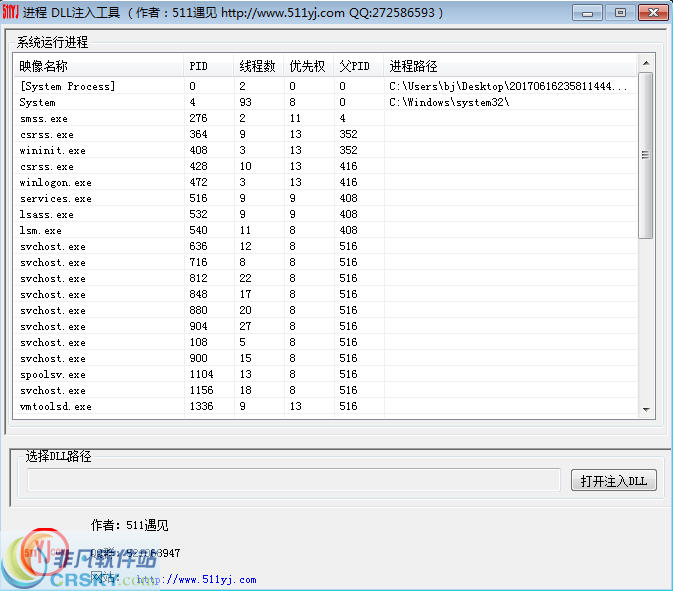Sort by 进程路径 column header
Image resolution: width=673 pixels, height=591 pixels.
(510, 66)
